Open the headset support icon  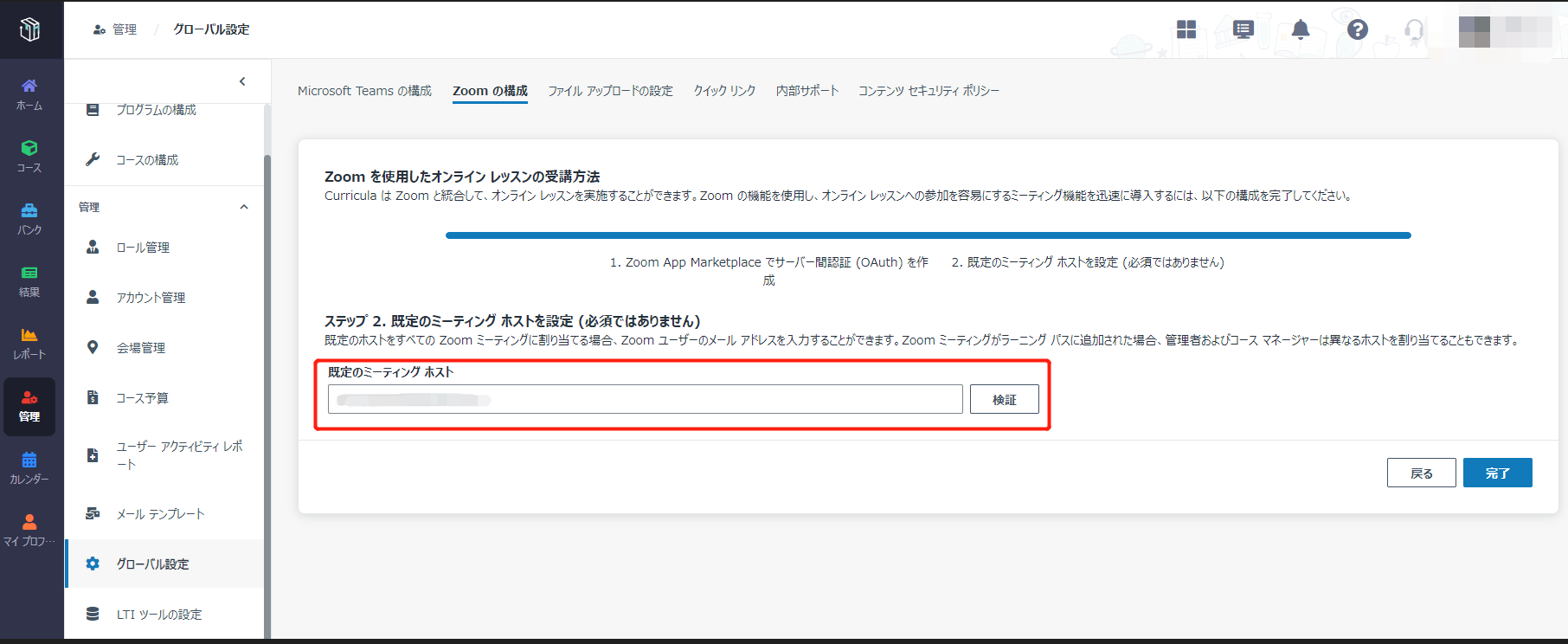coord(1415,30)
